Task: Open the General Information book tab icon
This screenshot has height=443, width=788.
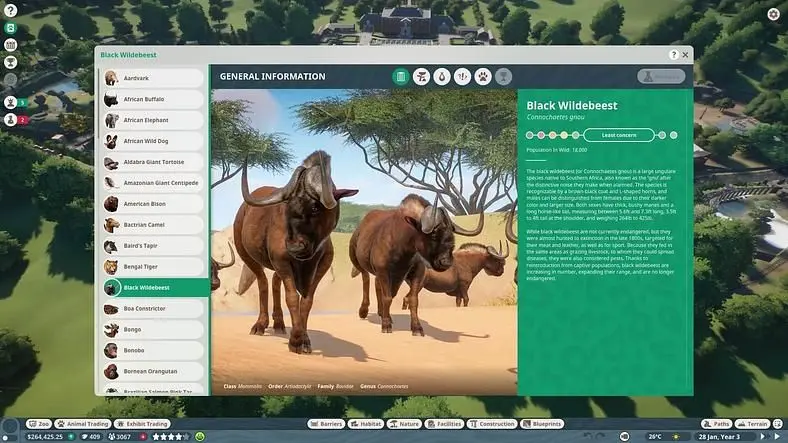Action: pos(401,77)
